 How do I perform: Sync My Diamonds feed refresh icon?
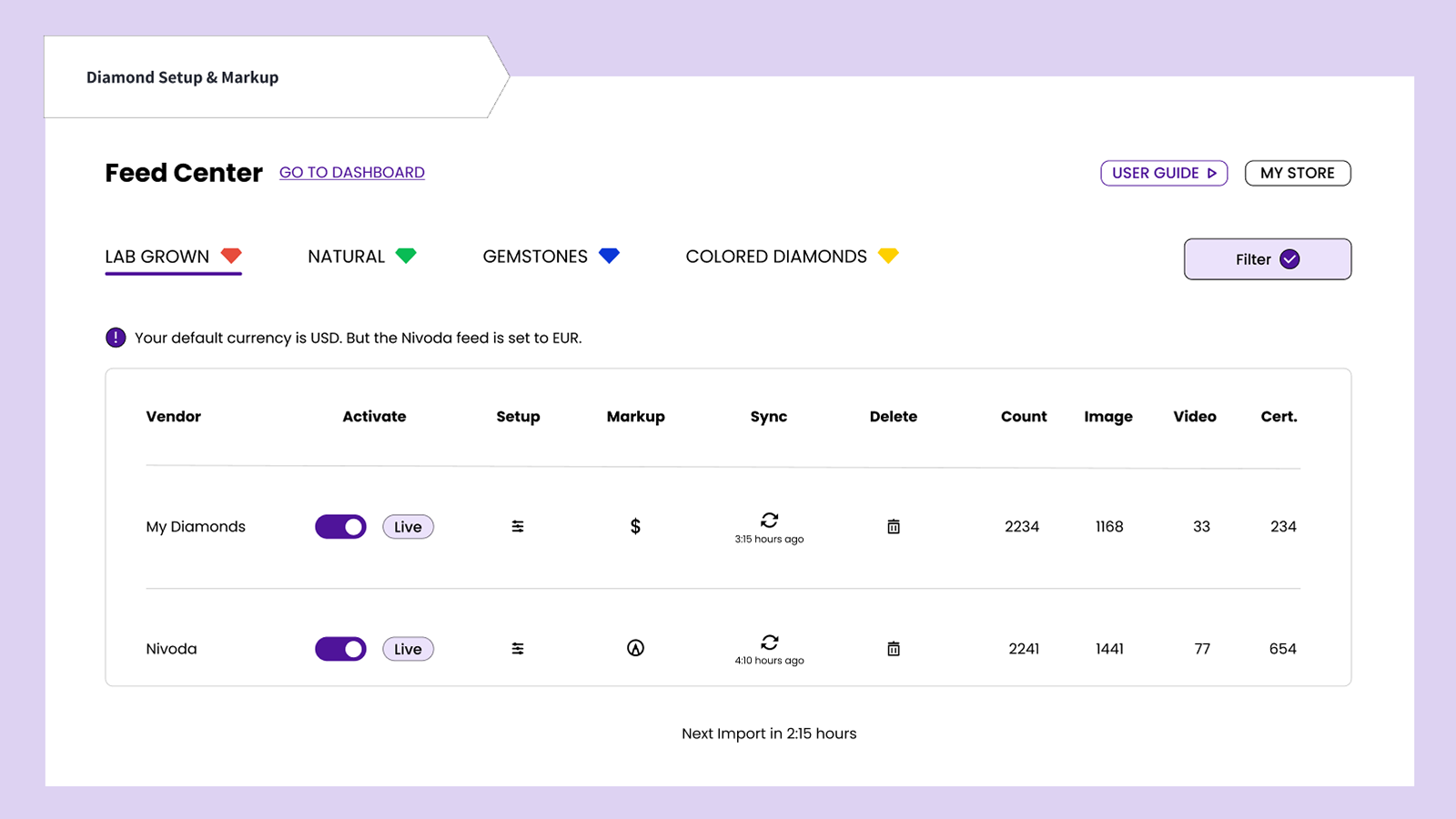770,520
